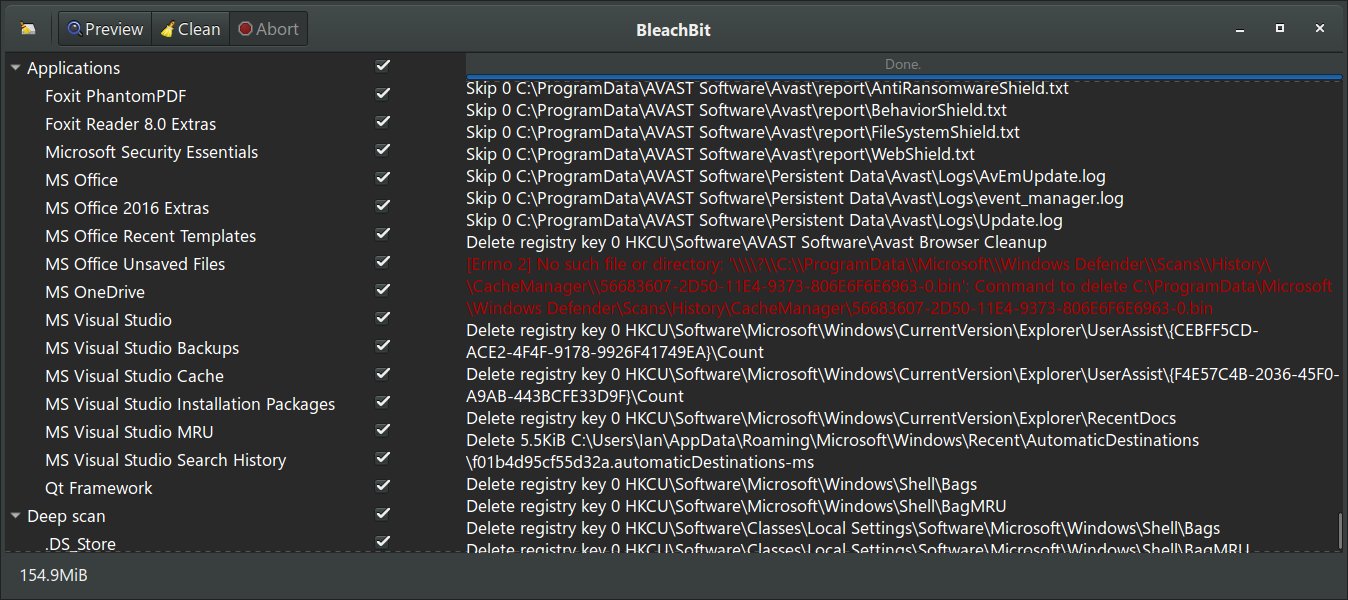Click the AntiRansomwareShield.txt skip log line
This screenshot has height=600, width=1348.
click(767, 88)
